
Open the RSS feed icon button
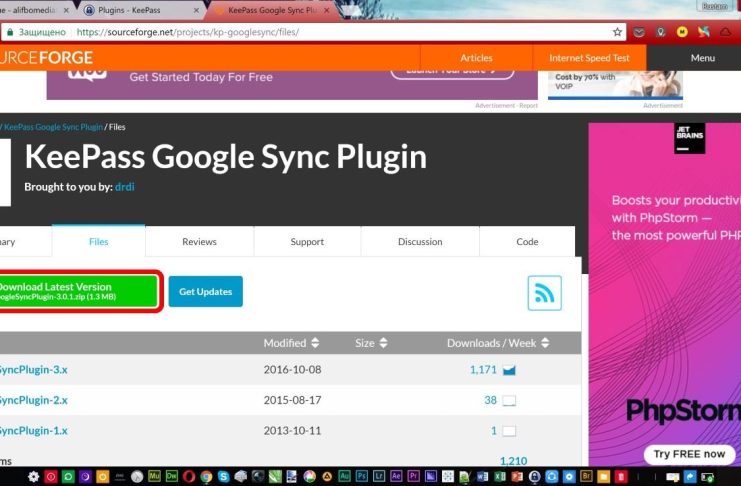(x=544, y=293)
